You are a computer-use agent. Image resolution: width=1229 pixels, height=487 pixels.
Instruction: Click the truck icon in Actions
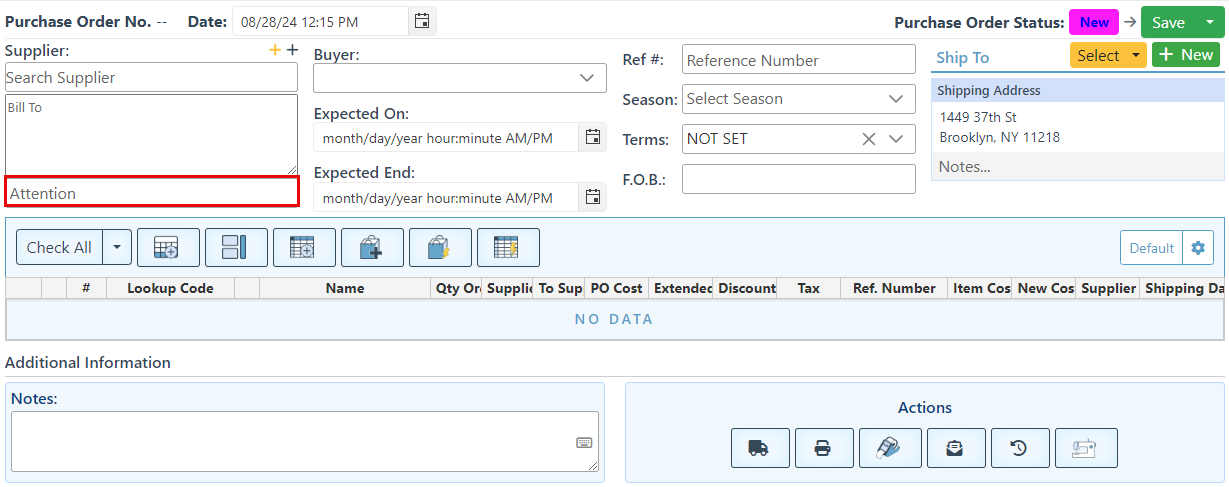[x=760, y=448]
